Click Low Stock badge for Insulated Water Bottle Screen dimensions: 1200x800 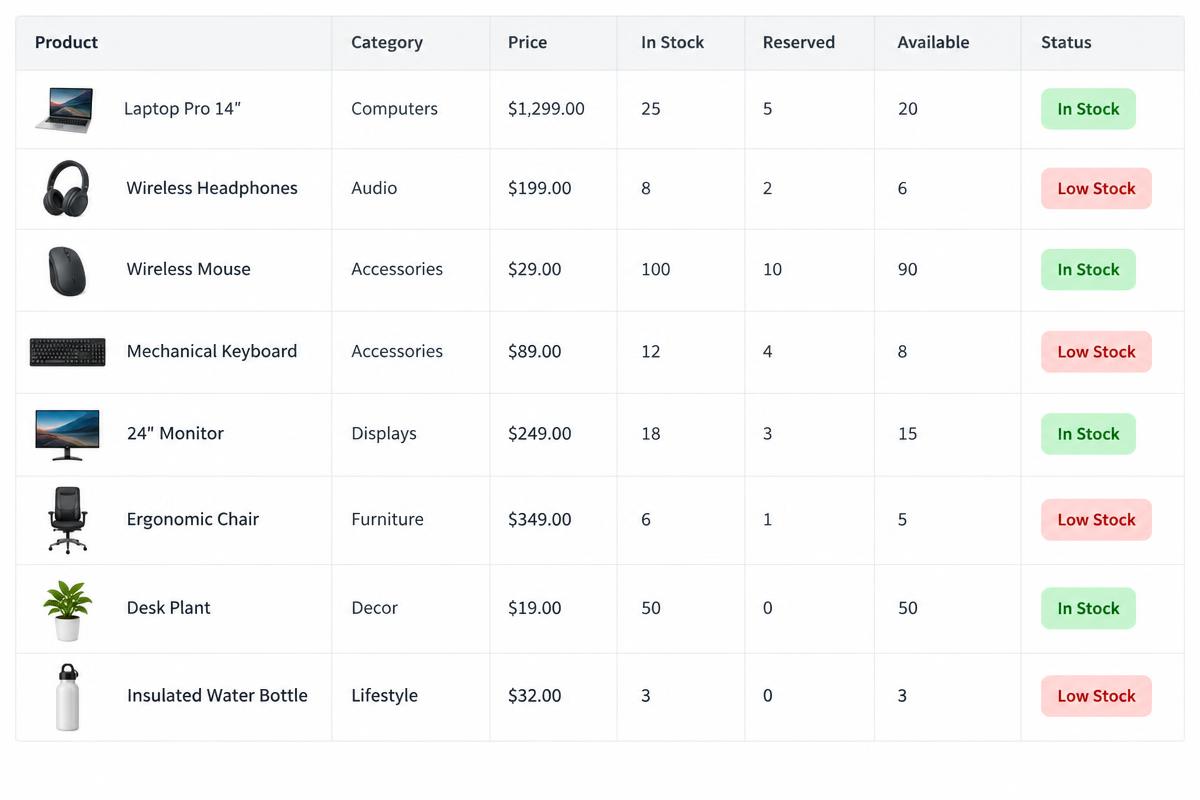pos(1096,696)
